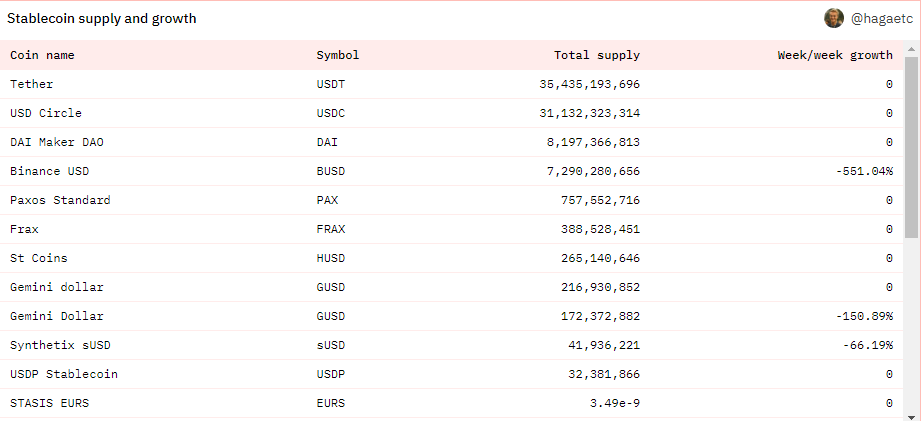Click the total supply 388,528,451
924x421 pixels.
600,229
